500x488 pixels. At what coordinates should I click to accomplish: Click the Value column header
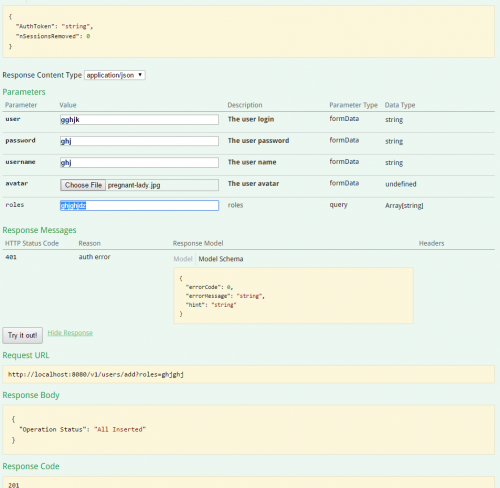(x=68, y=105)
